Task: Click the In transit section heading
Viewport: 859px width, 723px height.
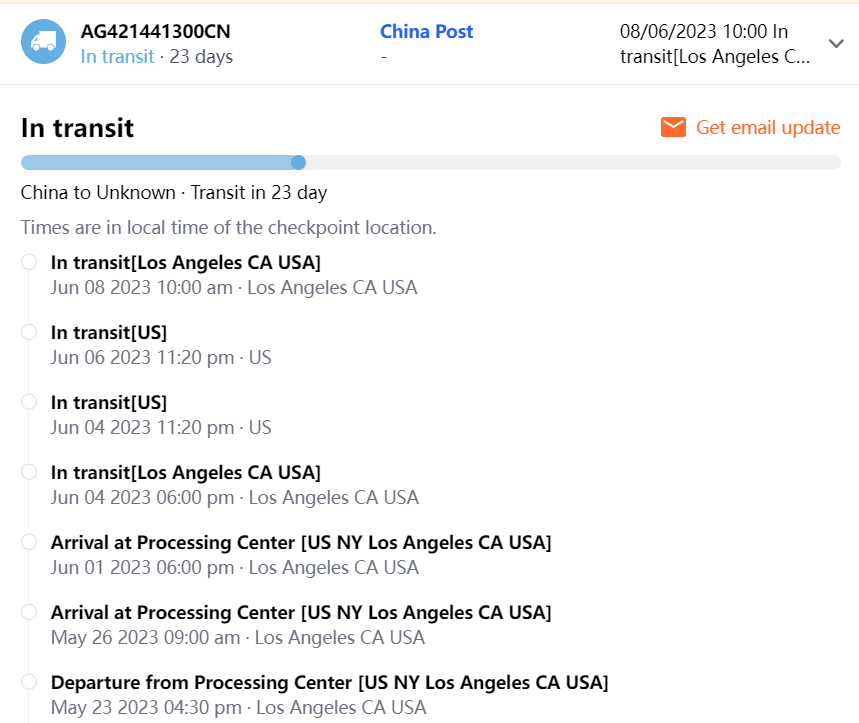Action: click(x=77, y=128)
